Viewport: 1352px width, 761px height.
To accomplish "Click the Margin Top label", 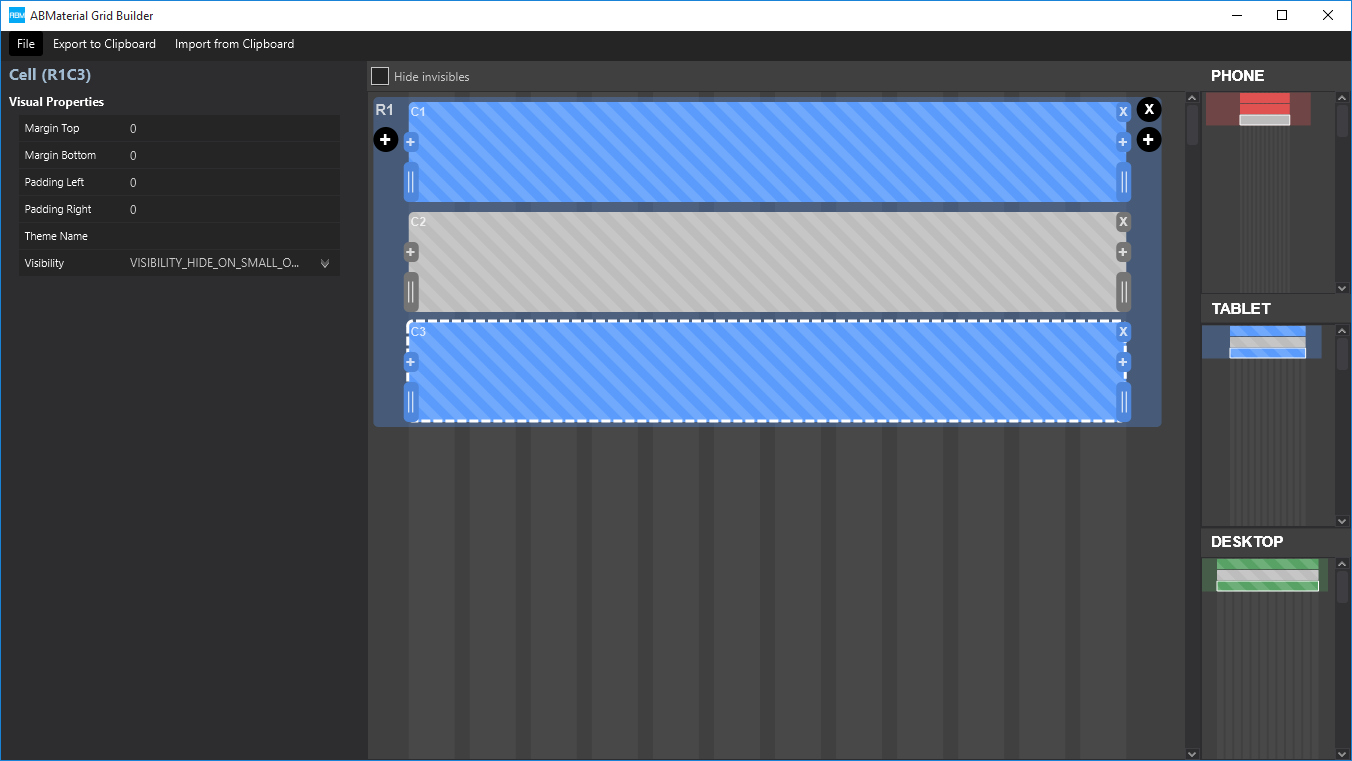I will point(52,128).
